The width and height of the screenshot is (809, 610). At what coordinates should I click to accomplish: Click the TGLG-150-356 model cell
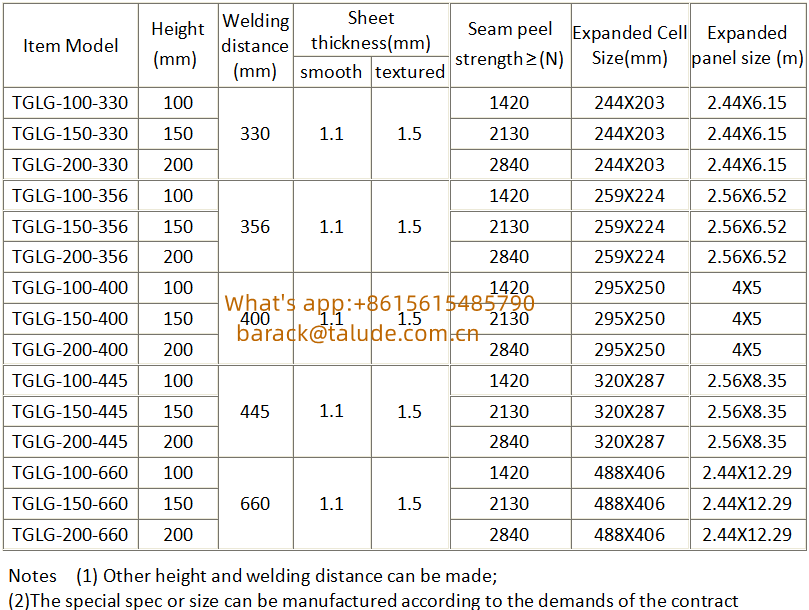[70, 227]
